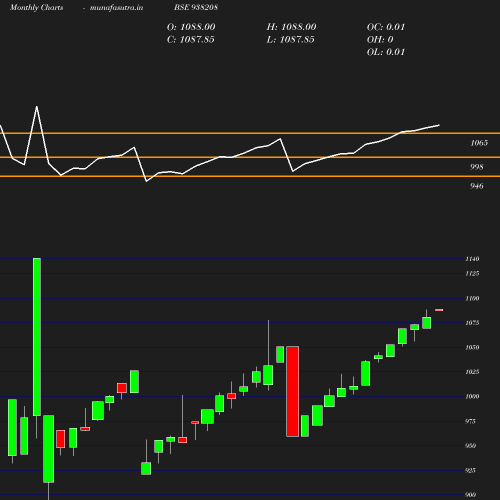Click the '1075' price axis label
This screenshot has width=500, height=500.
pos(472,323)
